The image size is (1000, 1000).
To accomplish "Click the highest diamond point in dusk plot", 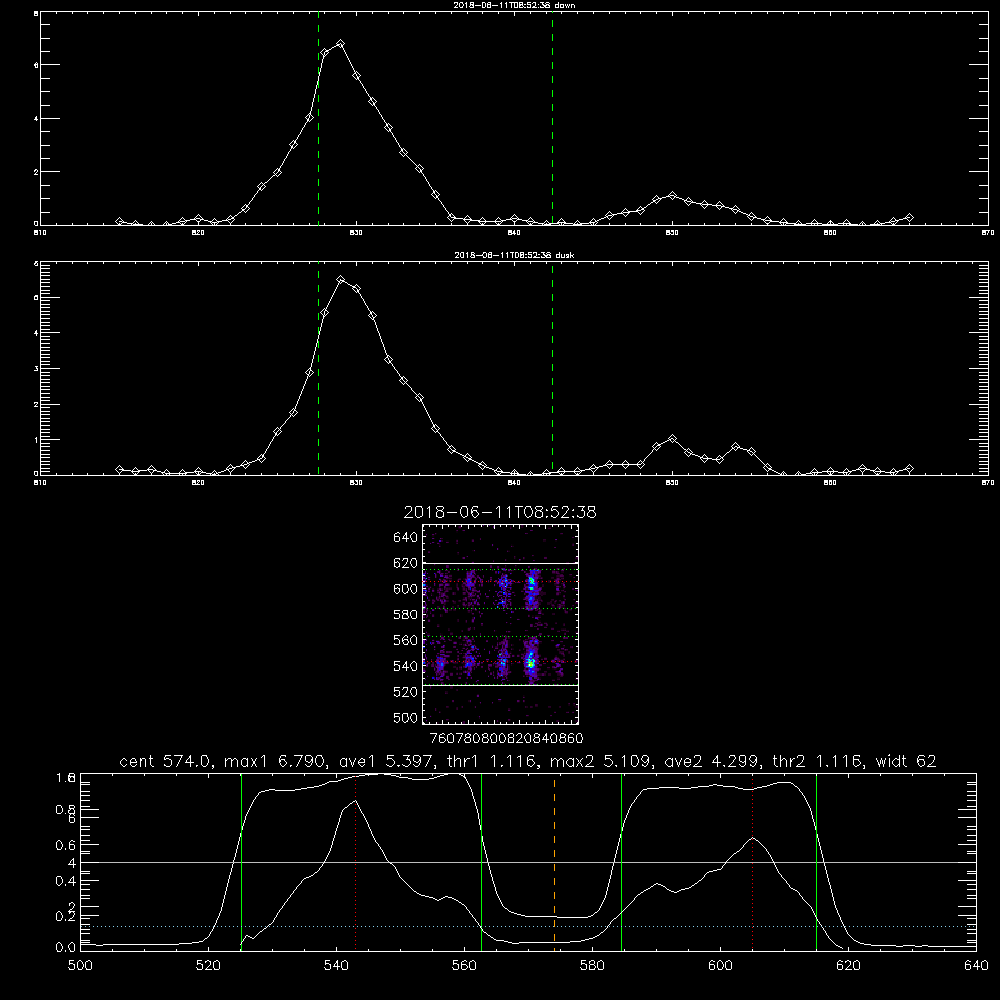I will [341, 279].
